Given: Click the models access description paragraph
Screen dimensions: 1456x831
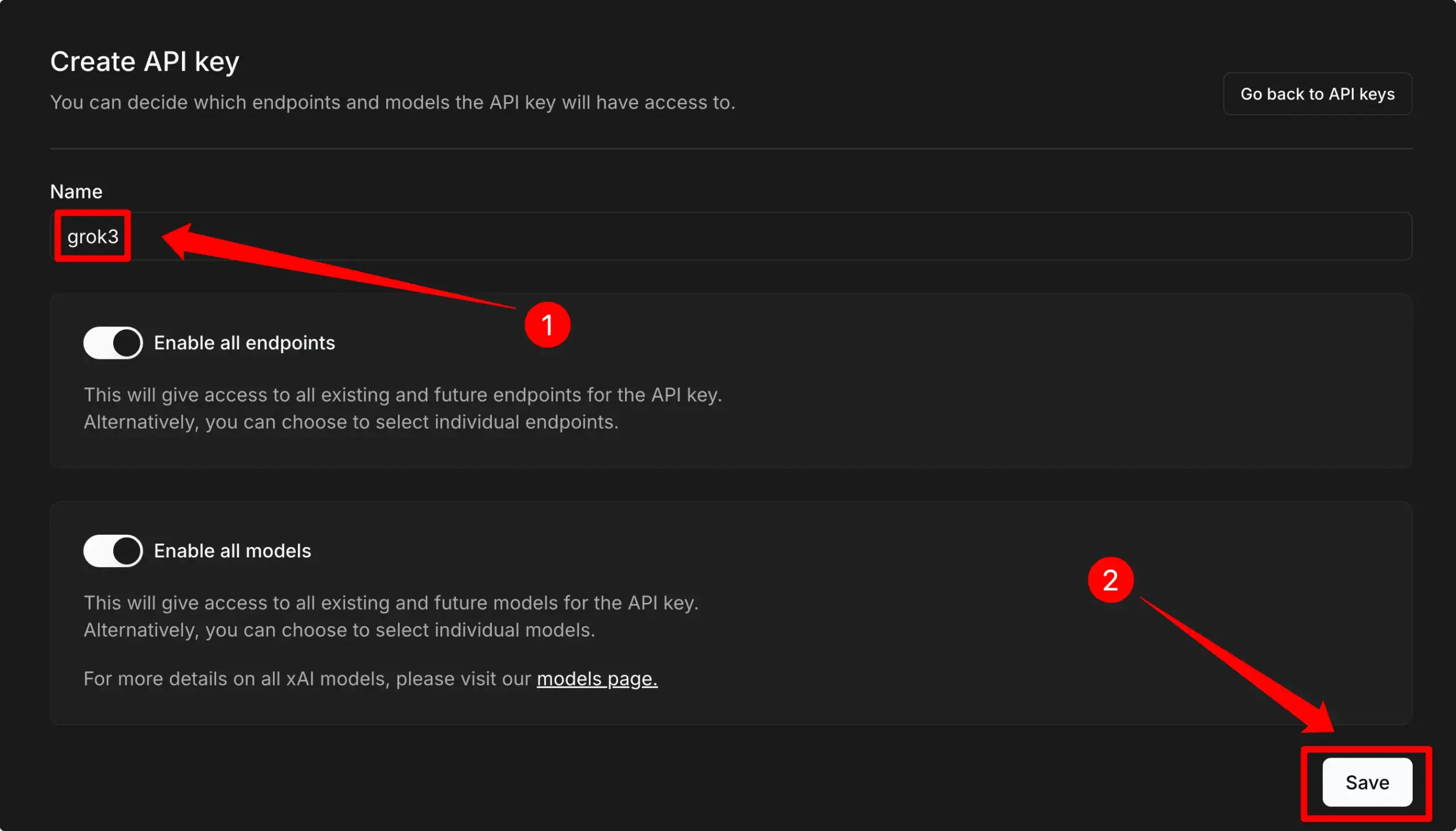Looking at the screenshot, I should 391,617.
